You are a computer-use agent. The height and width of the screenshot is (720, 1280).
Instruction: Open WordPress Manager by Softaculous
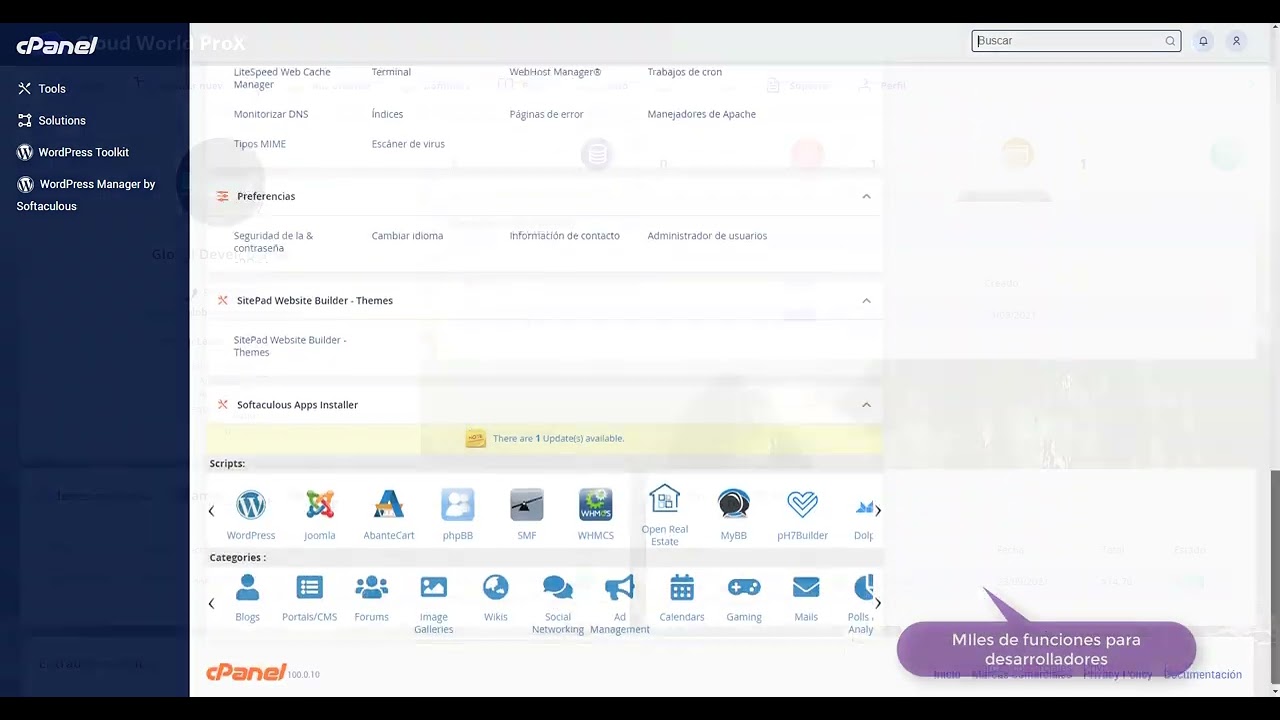pyautogui.click(x=86, y=195)
